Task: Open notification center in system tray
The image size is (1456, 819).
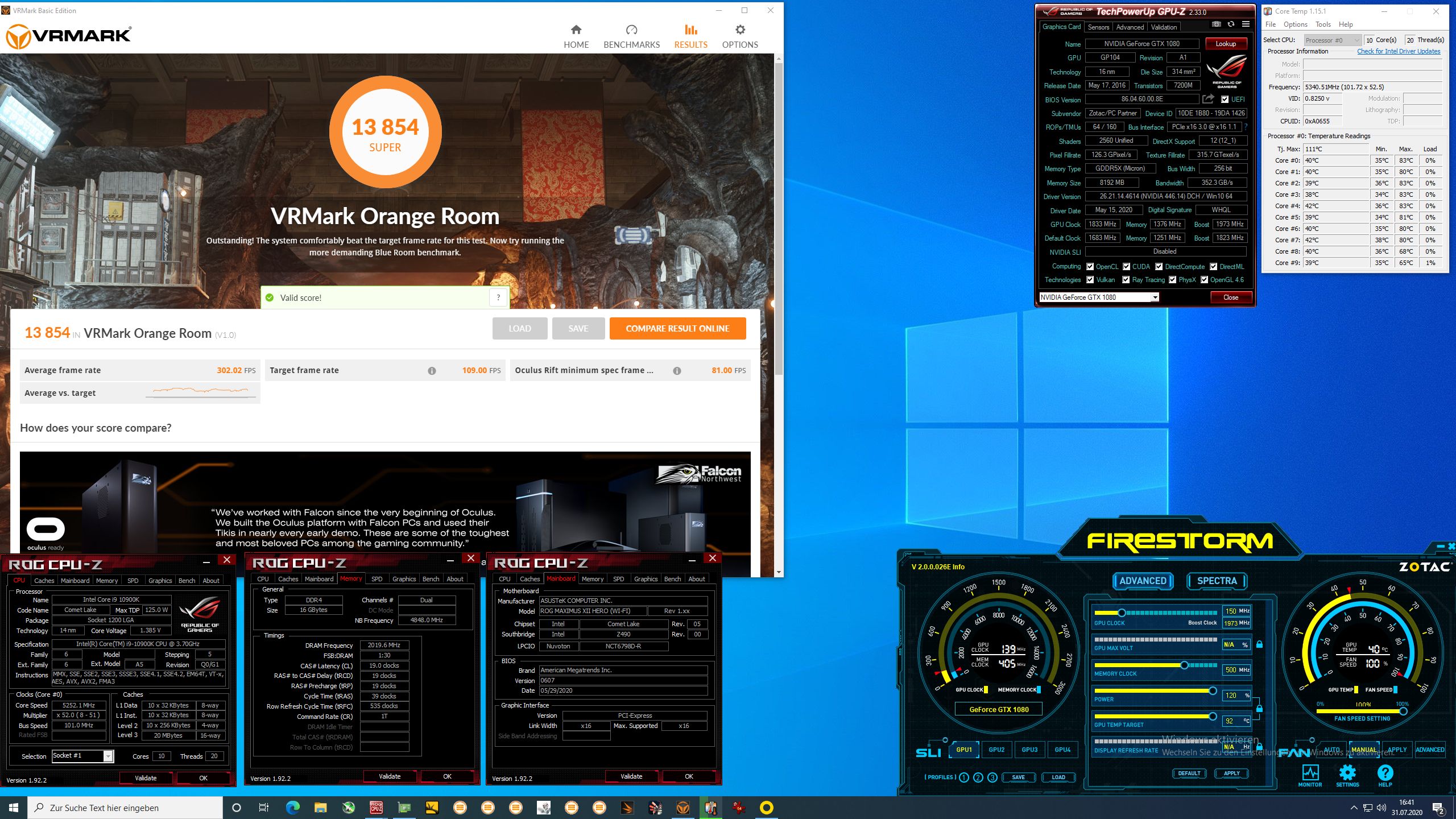Action: click(1438, 808)
